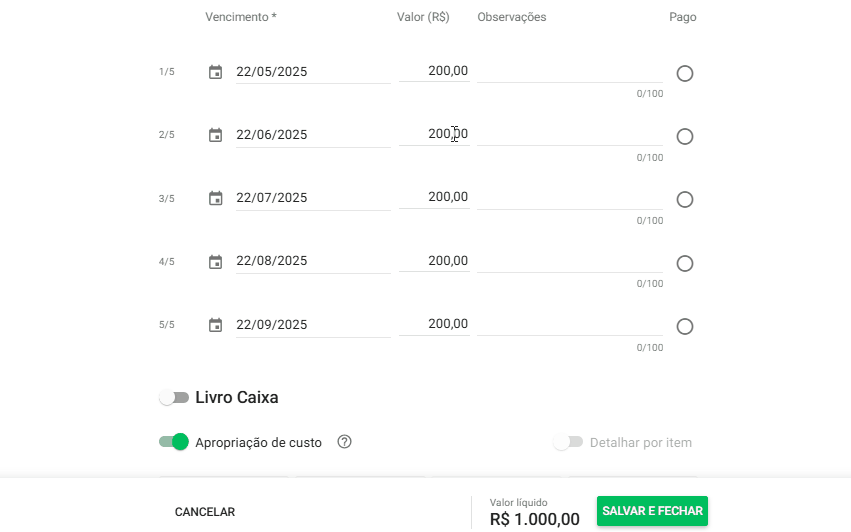This screenshot has height=532, width=851.
Task: Edit due date 22/05/2025 field
Action: 312,72
